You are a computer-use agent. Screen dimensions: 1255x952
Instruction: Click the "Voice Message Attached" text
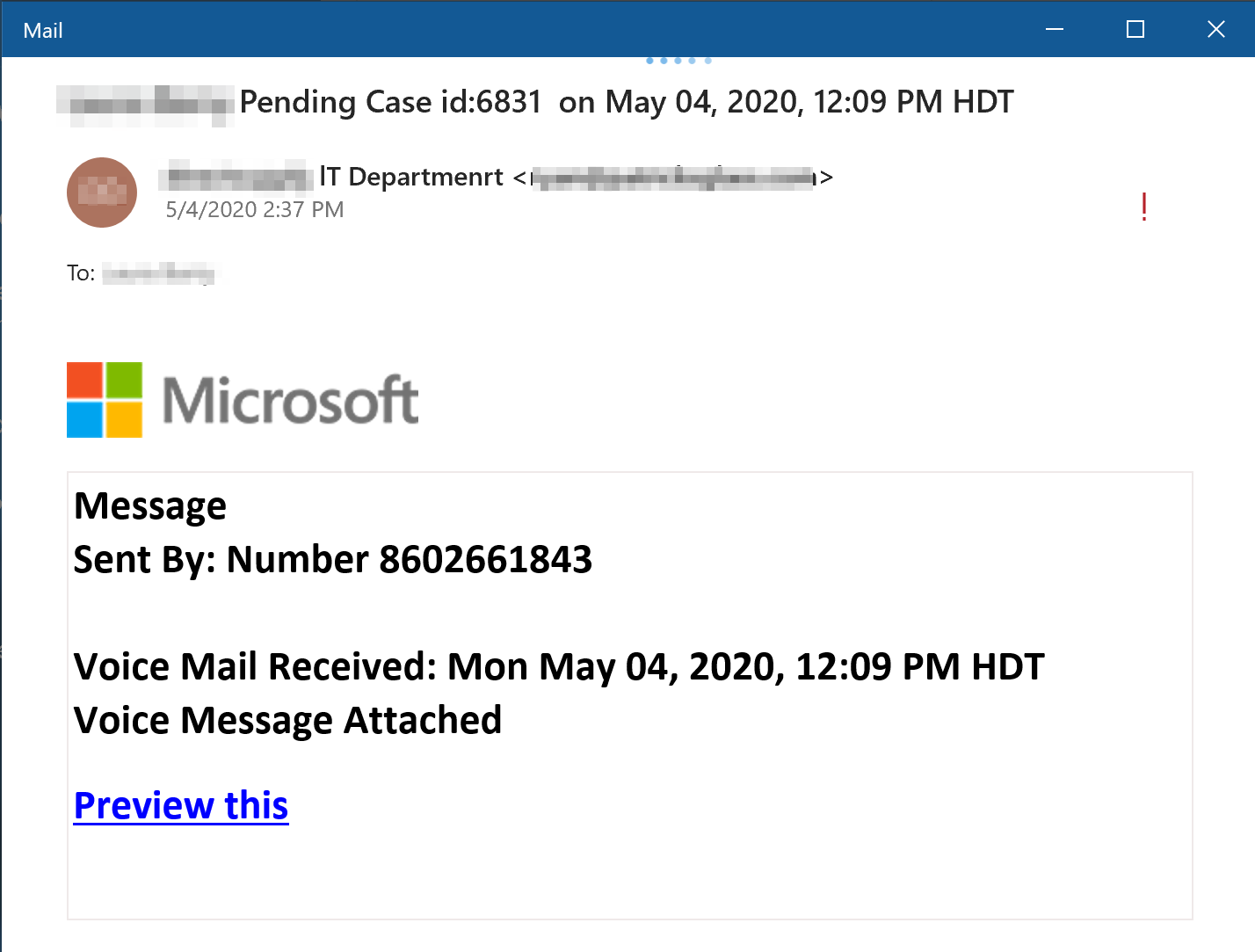[287, 721]
